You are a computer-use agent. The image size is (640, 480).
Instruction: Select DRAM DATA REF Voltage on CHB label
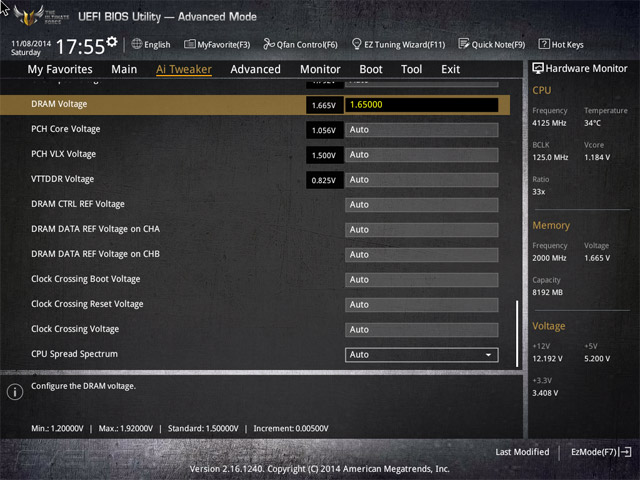(96, 254)
